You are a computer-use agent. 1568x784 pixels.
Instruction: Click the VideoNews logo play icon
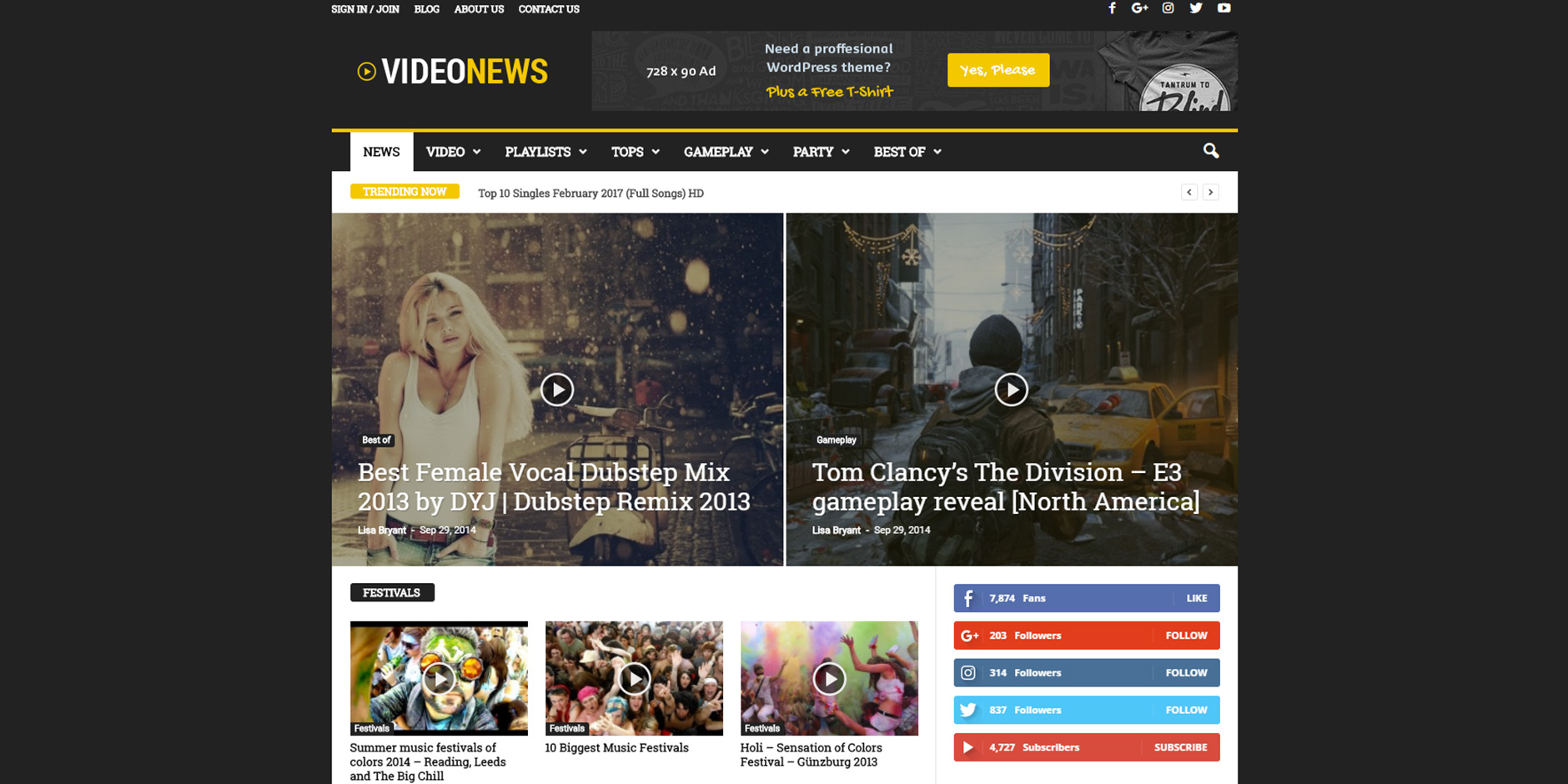point(367,72)
